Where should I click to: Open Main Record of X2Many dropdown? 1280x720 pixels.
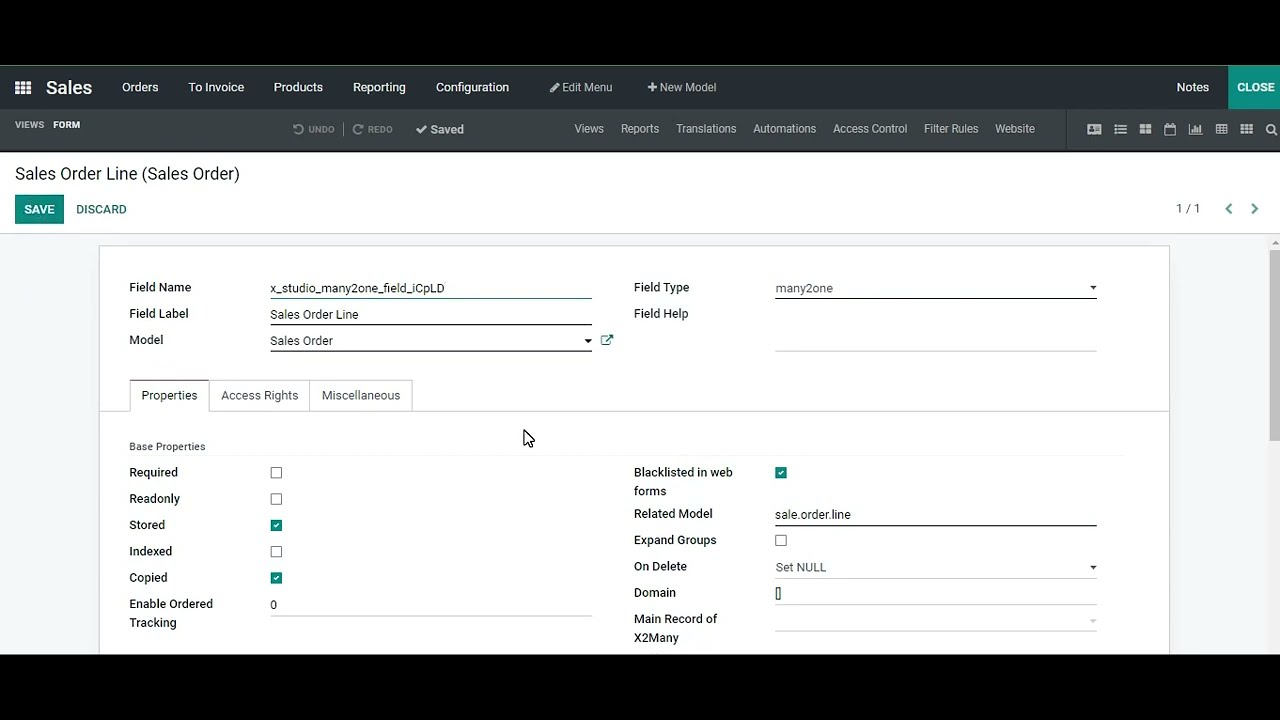[x=936, y=620]
